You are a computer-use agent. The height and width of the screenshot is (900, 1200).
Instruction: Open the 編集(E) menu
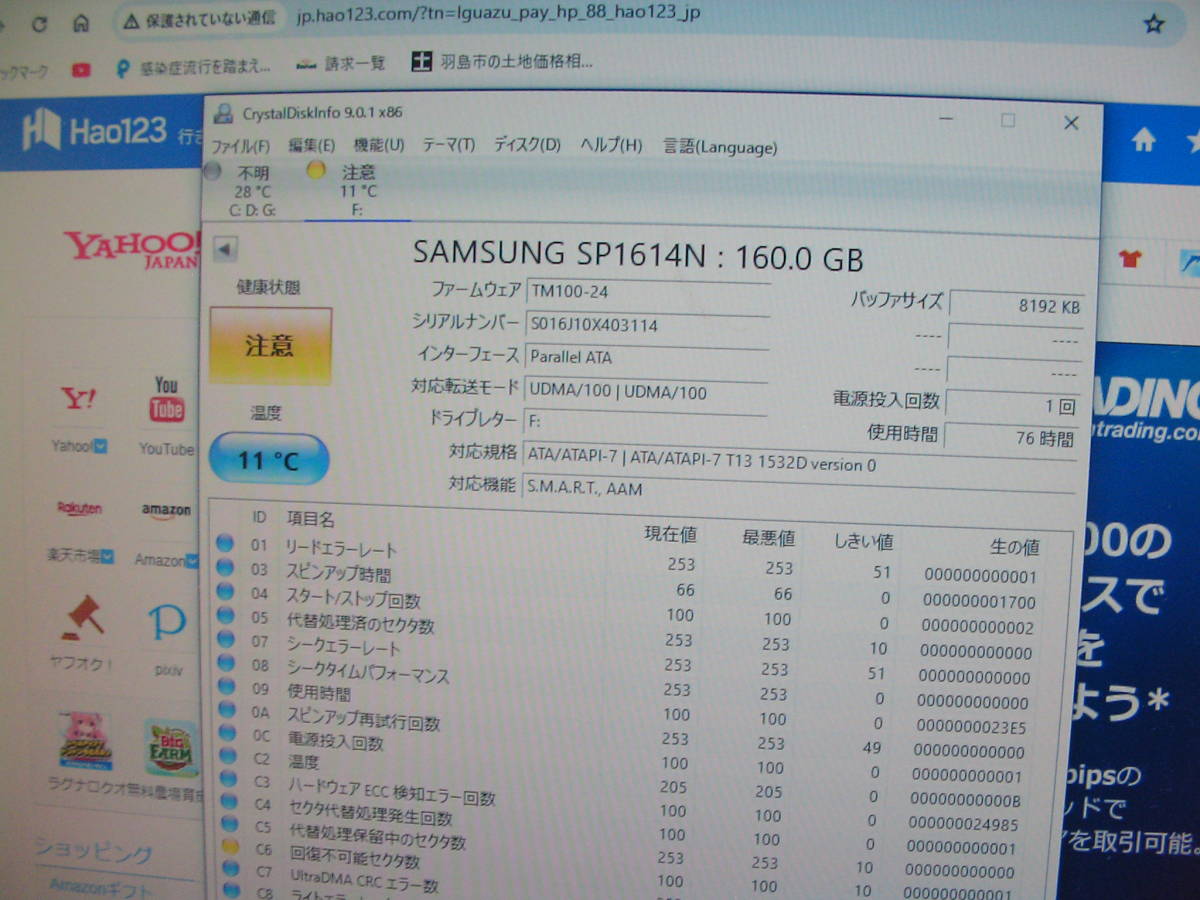[311, 145]
